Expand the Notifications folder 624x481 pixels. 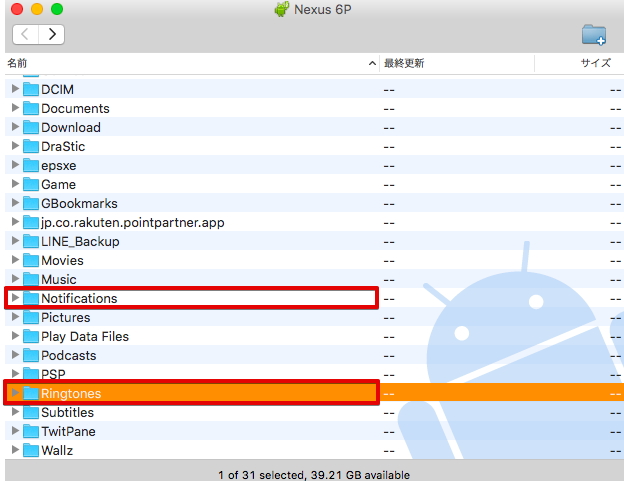coord(15,298)
